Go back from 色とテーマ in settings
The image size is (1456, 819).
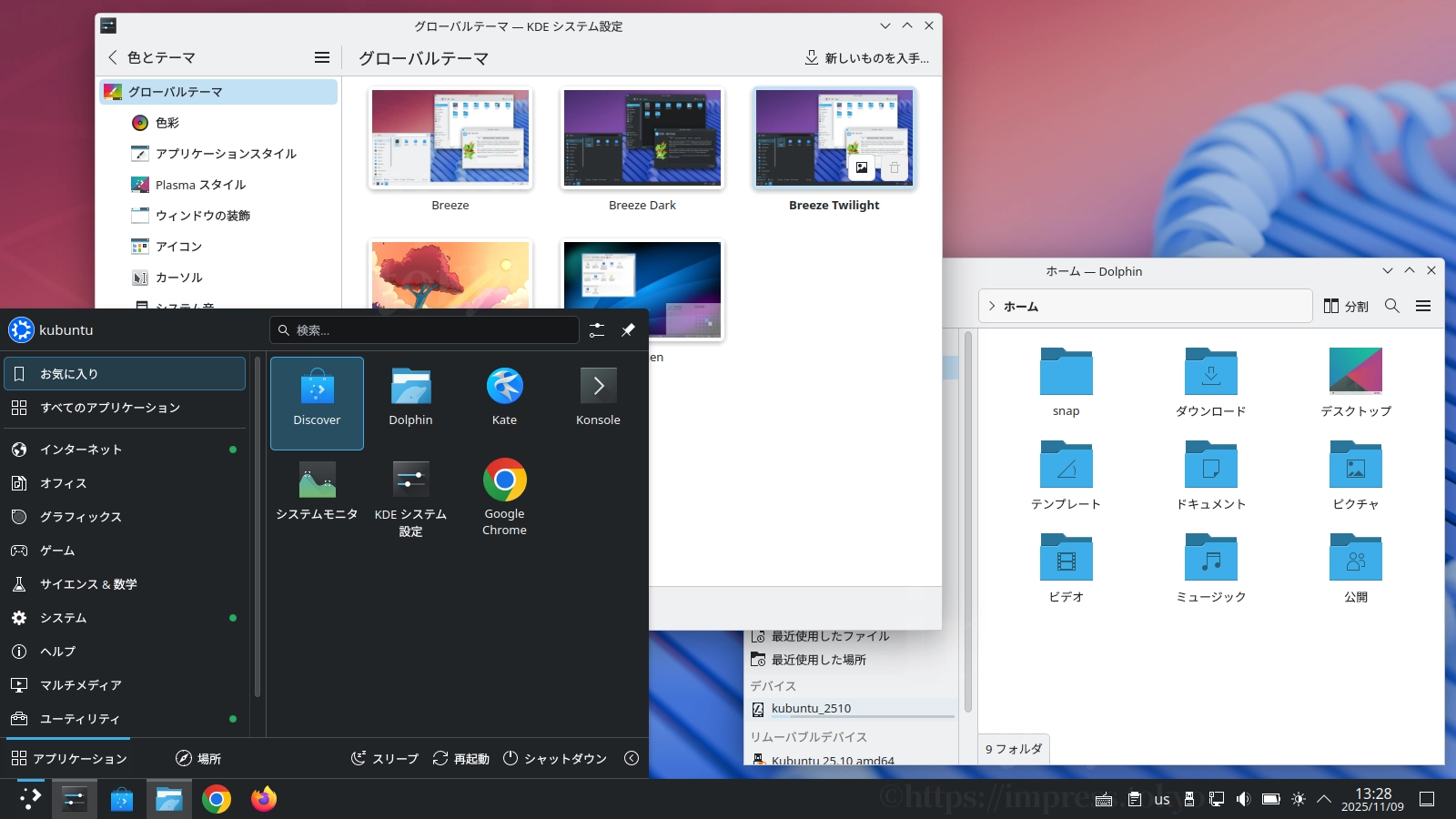[113, 57]
